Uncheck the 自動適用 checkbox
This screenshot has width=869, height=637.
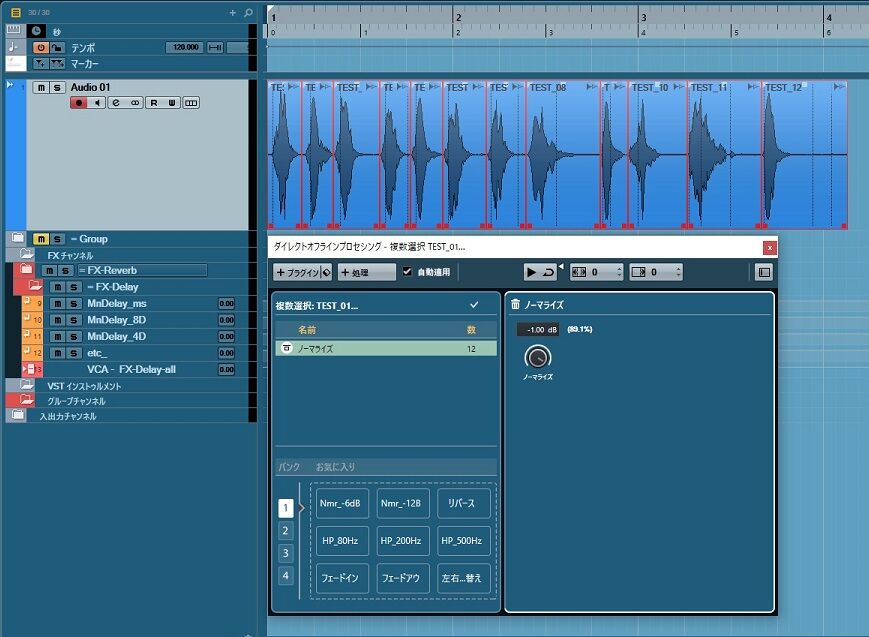[x=407, y=272]
